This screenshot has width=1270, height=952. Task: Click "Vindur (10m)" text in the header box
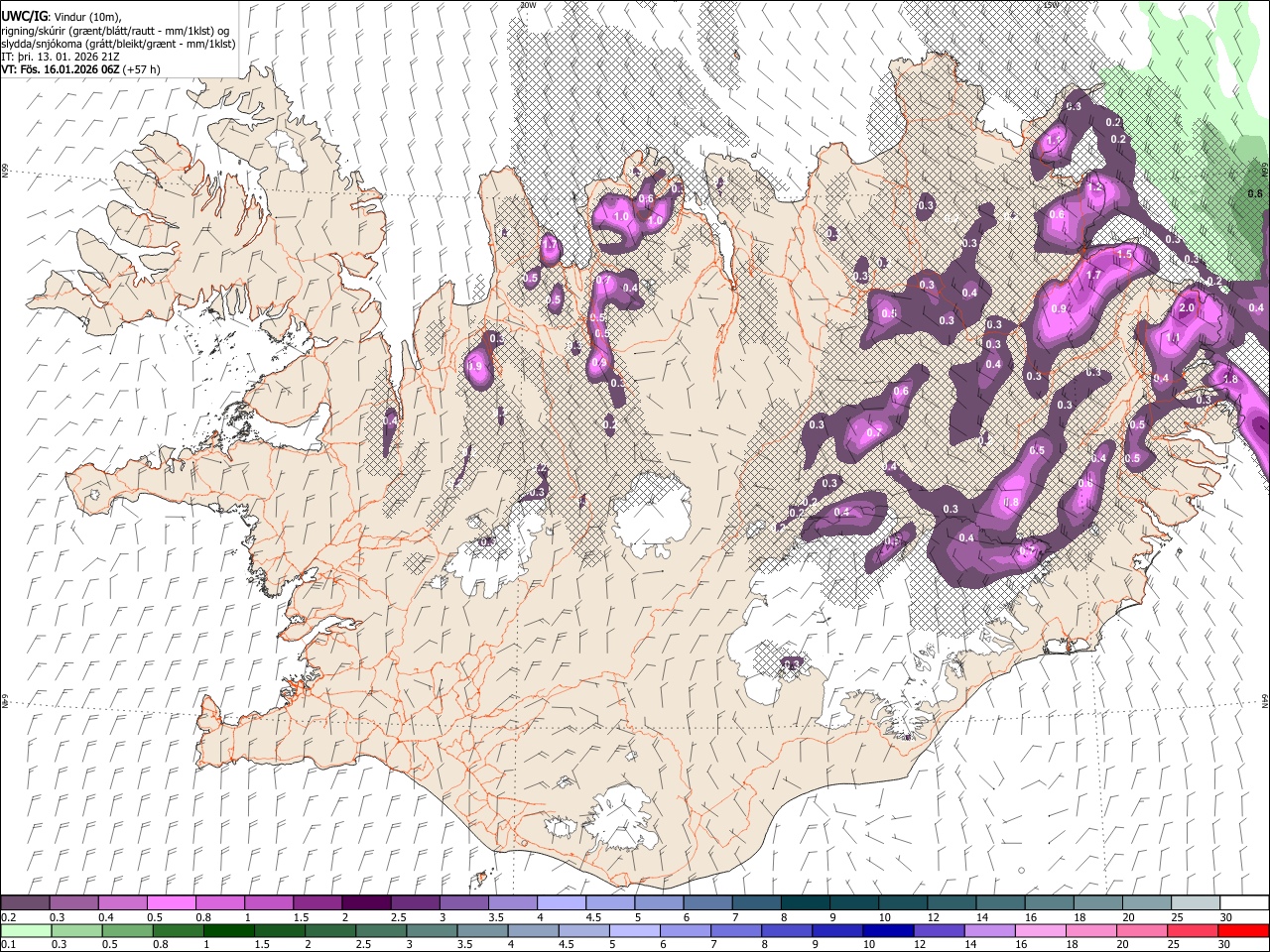click(x=85, y=17)
